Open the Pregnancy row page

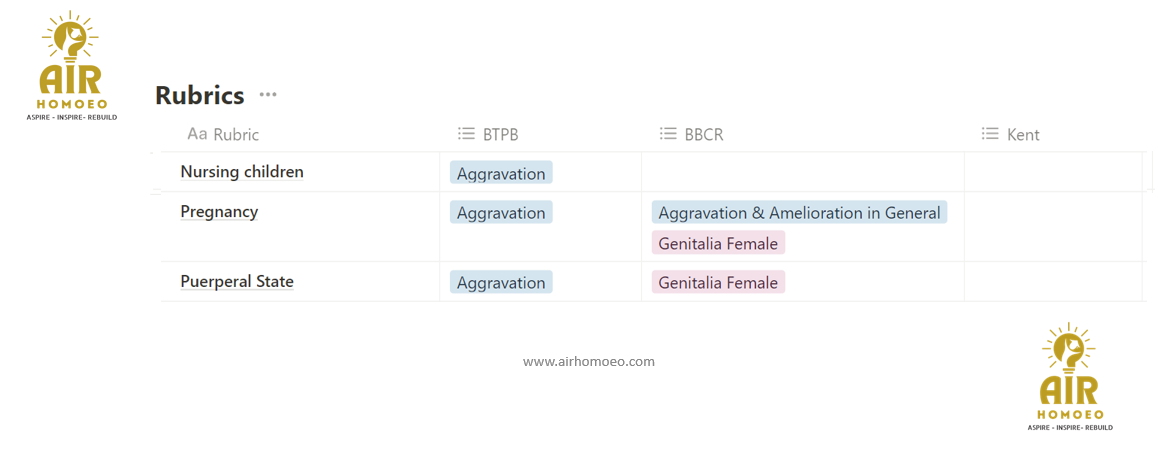click(x=219, y=212)
